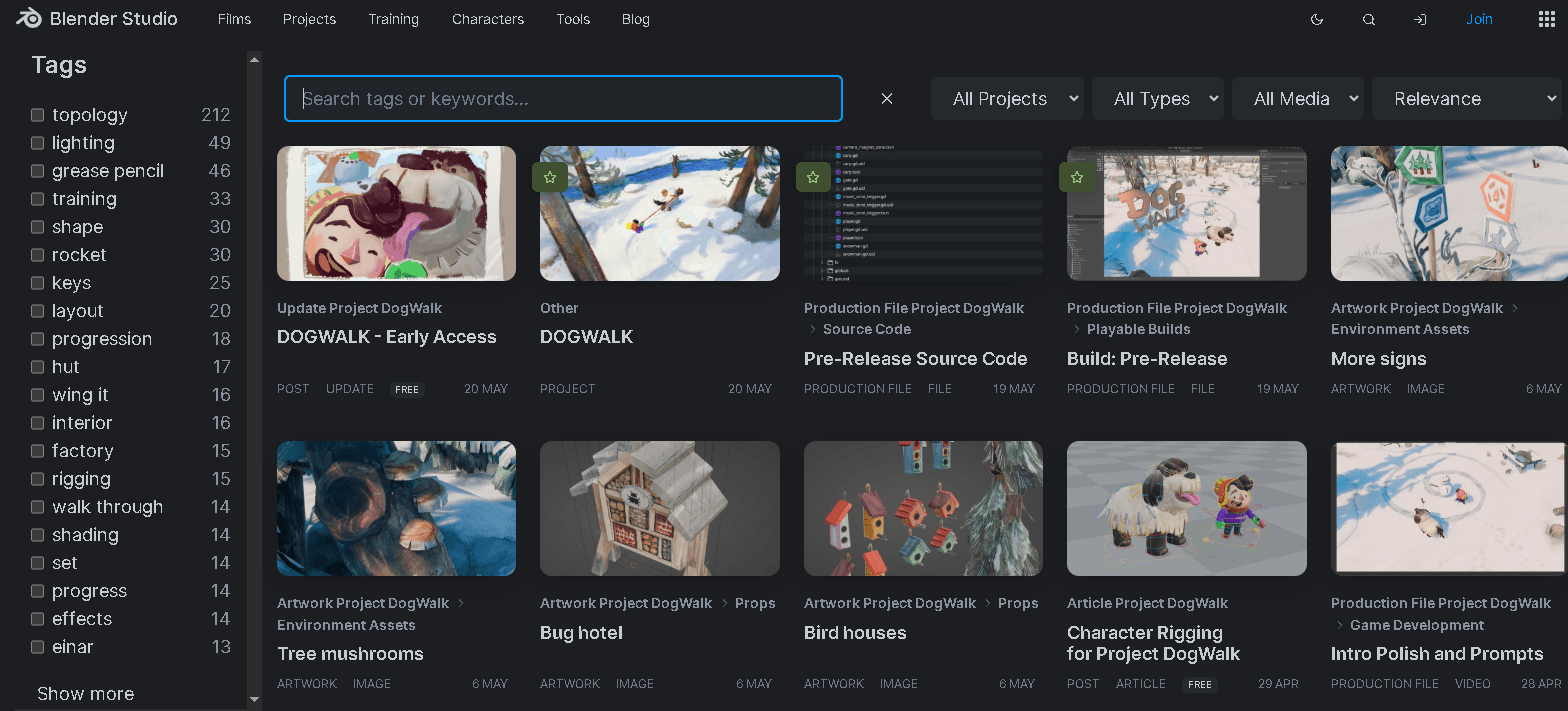Image resolution: width=1568 pixels, height=711 pixels.
Task: Check the interior tag checkbox
Action: click(x=37, y=423)
